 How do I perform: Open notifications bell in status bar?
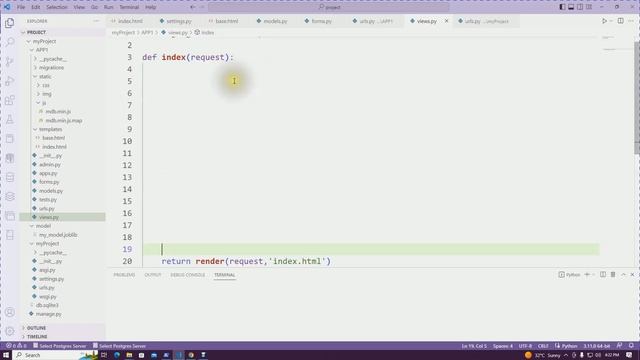click(x=631, y=346)
